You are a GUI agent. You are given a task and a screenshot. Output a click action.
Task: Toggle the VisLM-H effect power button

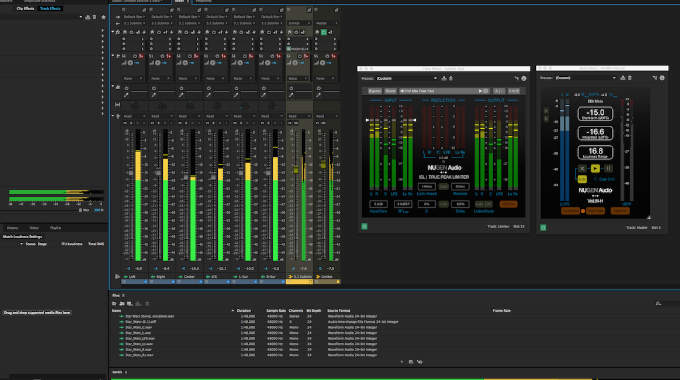543,227
